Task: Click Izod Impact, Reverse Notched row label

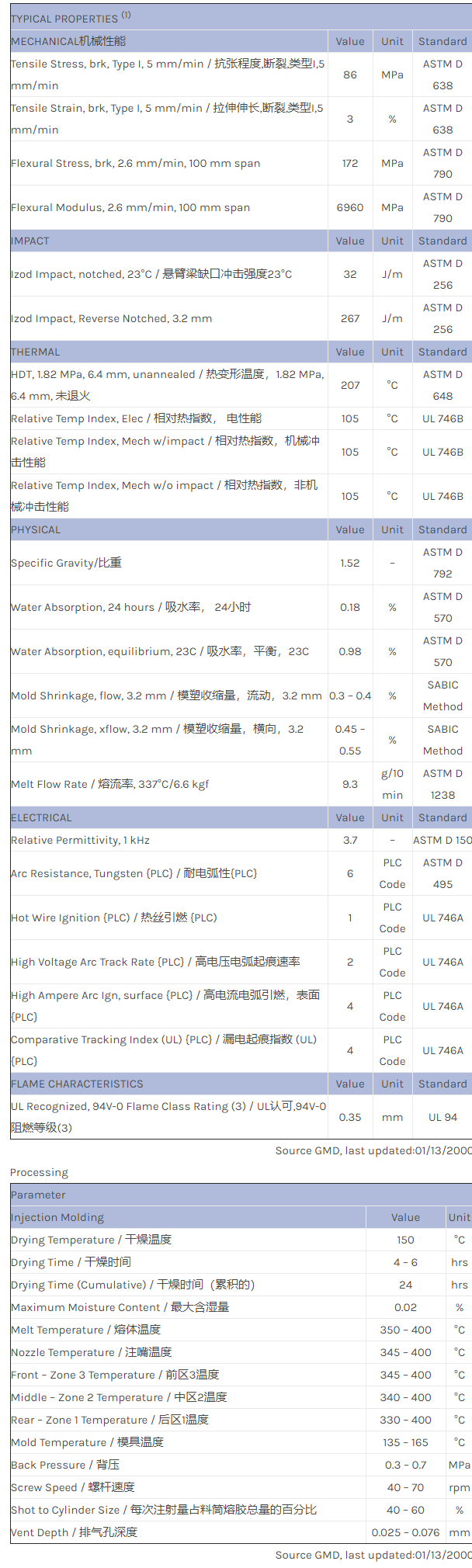Action: point(111,318)
